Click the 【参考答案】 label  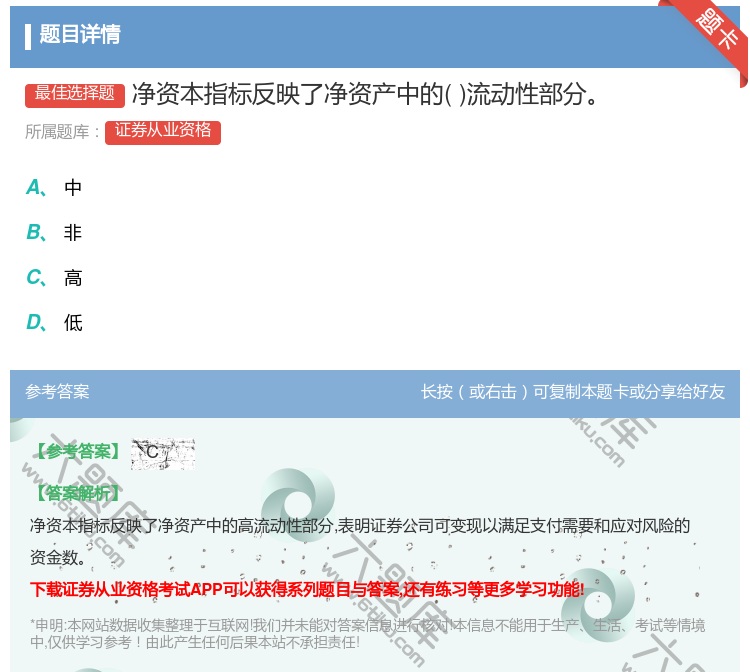[x=78, y=452]
